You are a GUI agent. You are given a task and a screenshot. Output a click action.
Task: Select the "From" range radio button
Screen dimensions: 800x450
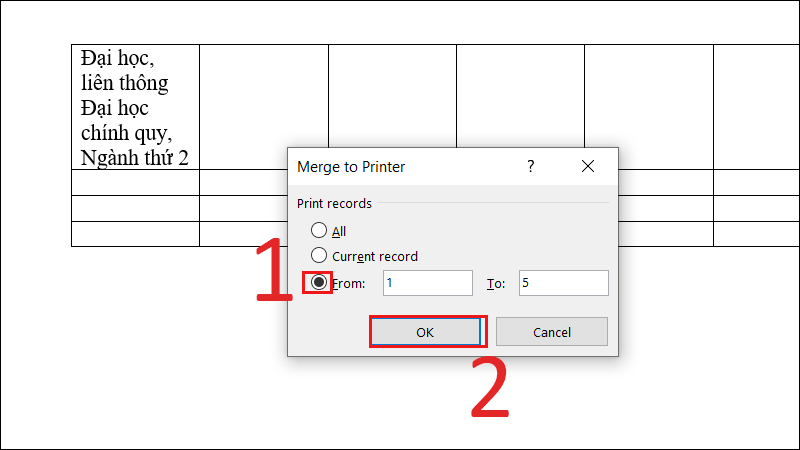319,283
